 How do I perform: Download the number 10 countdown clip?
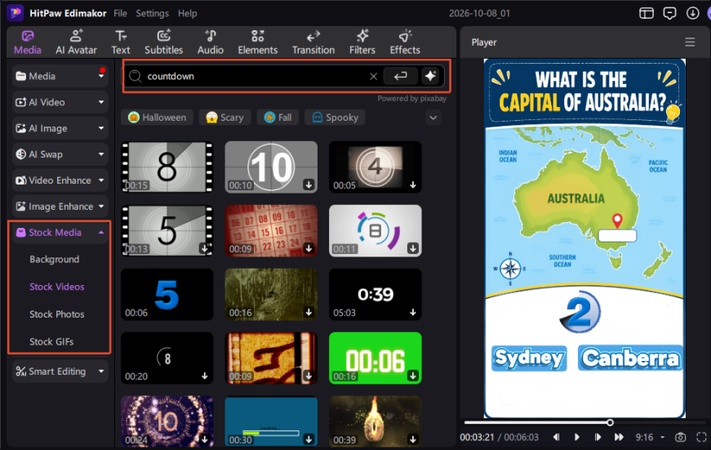[309, 185]
